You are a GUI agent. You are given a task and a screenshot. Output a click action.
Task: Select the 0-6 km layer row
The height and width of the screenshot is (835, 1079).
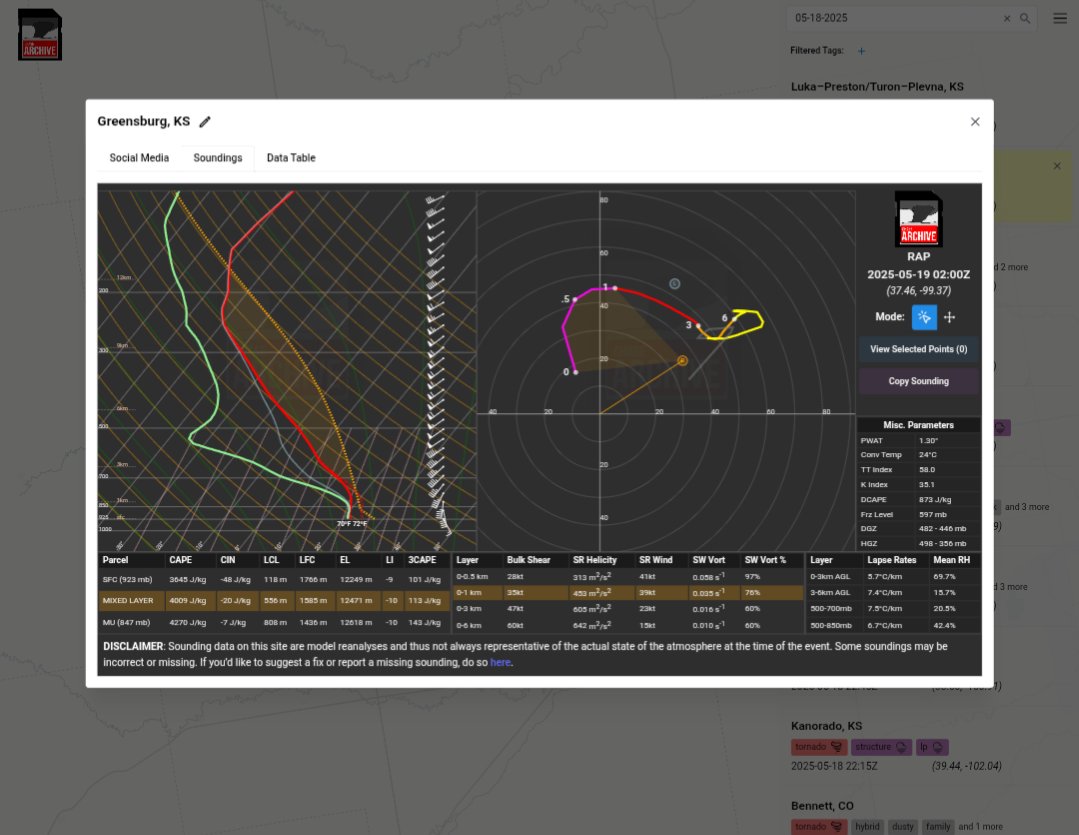pyautogui.click(x=628, y=625)
